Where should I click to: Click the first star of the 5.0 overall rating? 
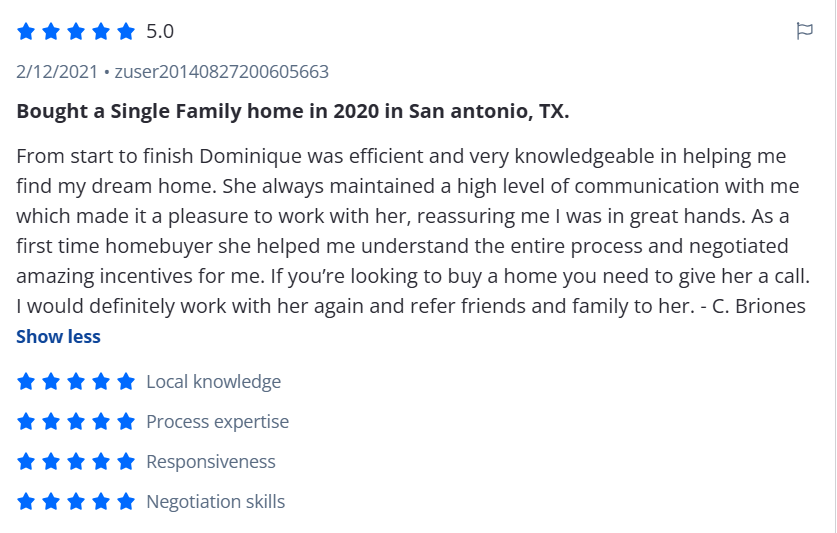(26, 32)
